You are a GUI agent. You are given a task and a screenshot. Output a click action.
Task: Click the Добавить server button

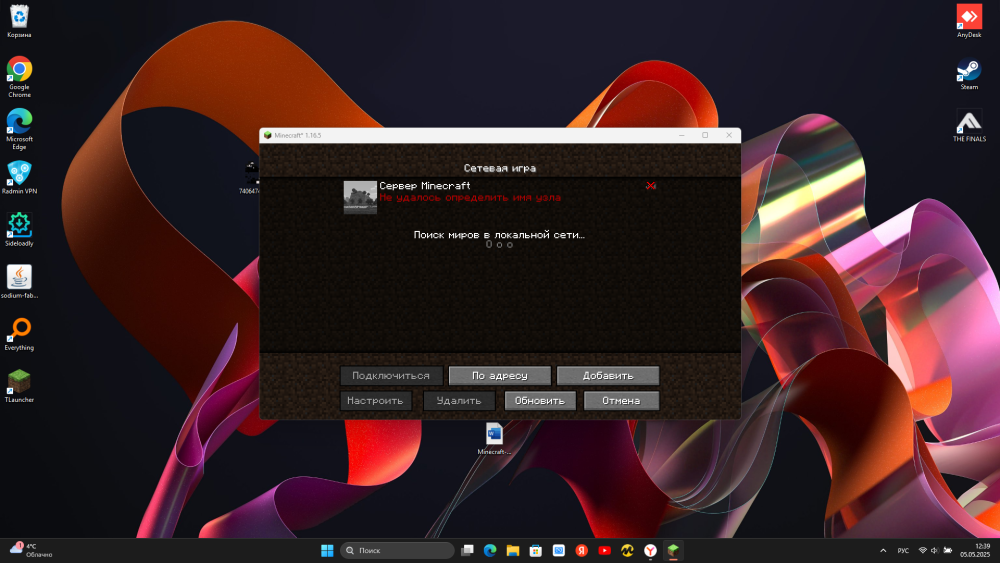point(608,376)
